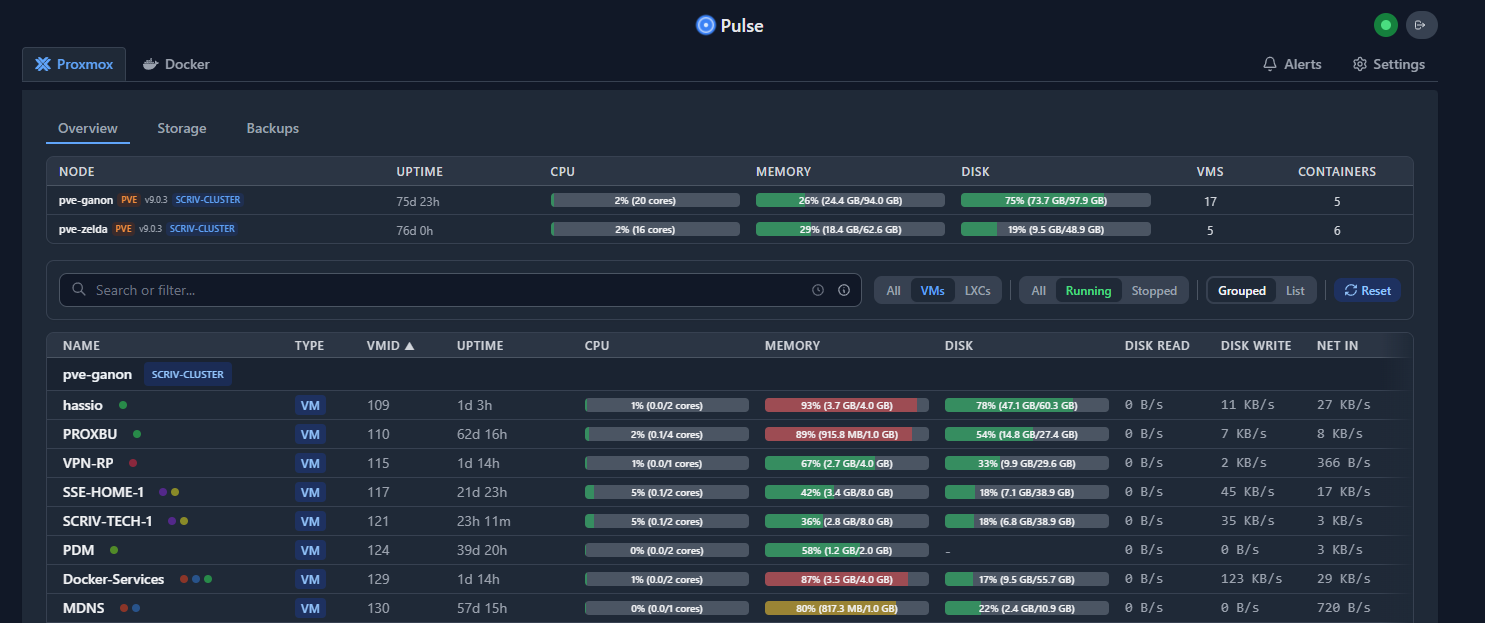Sort guests by TYPE column header
The image size is (1485, 623).
pyautogui.click(x=309, y=346)
